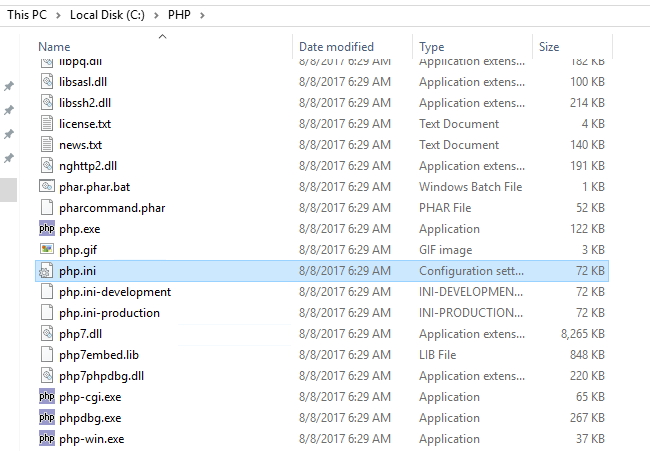Click the php7embed.lib file icon

click(47, 355)
